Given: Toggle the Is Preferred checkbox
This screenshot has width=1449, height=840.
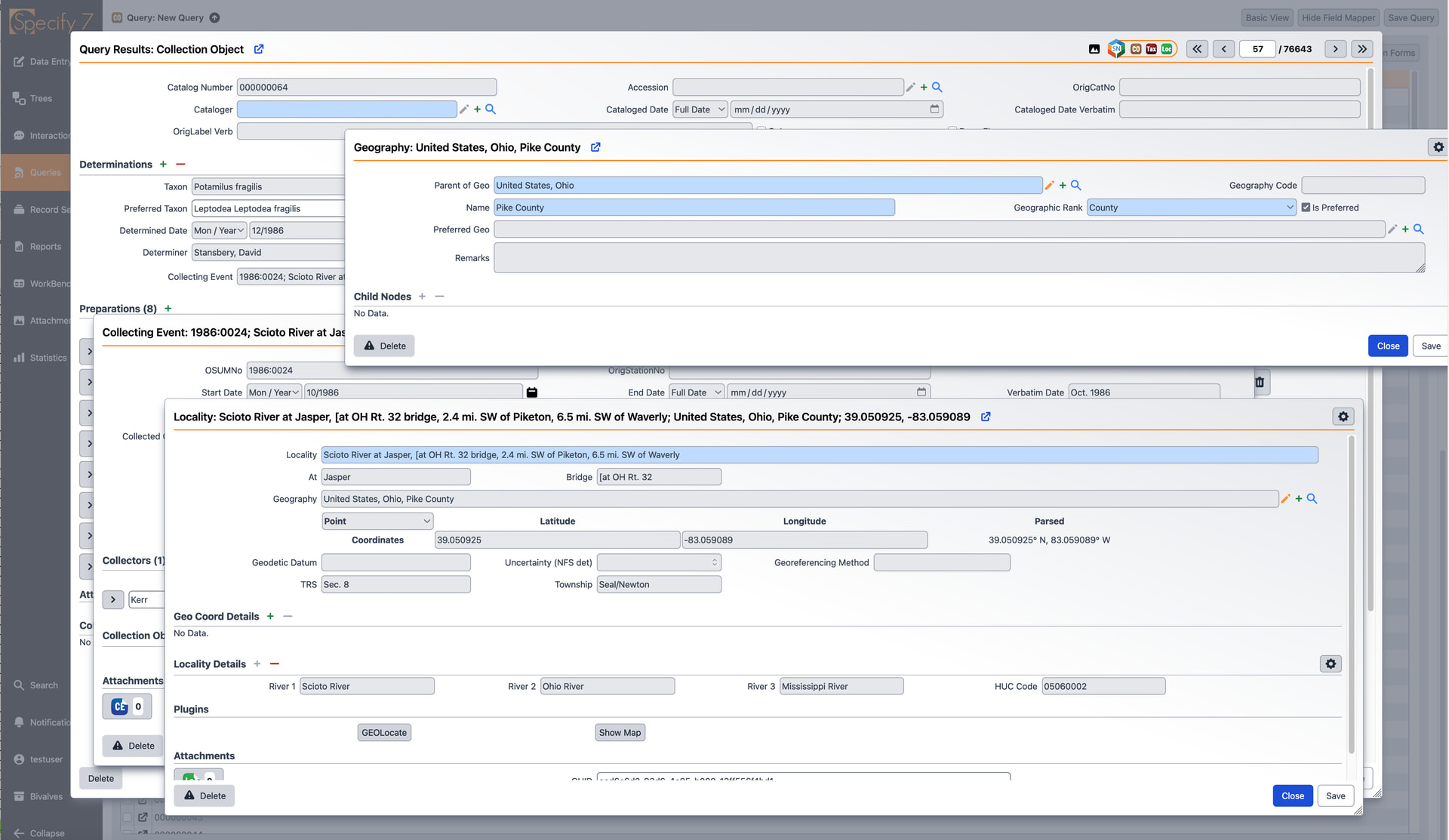Looking at the screenshot, I should pos(1306,208).
